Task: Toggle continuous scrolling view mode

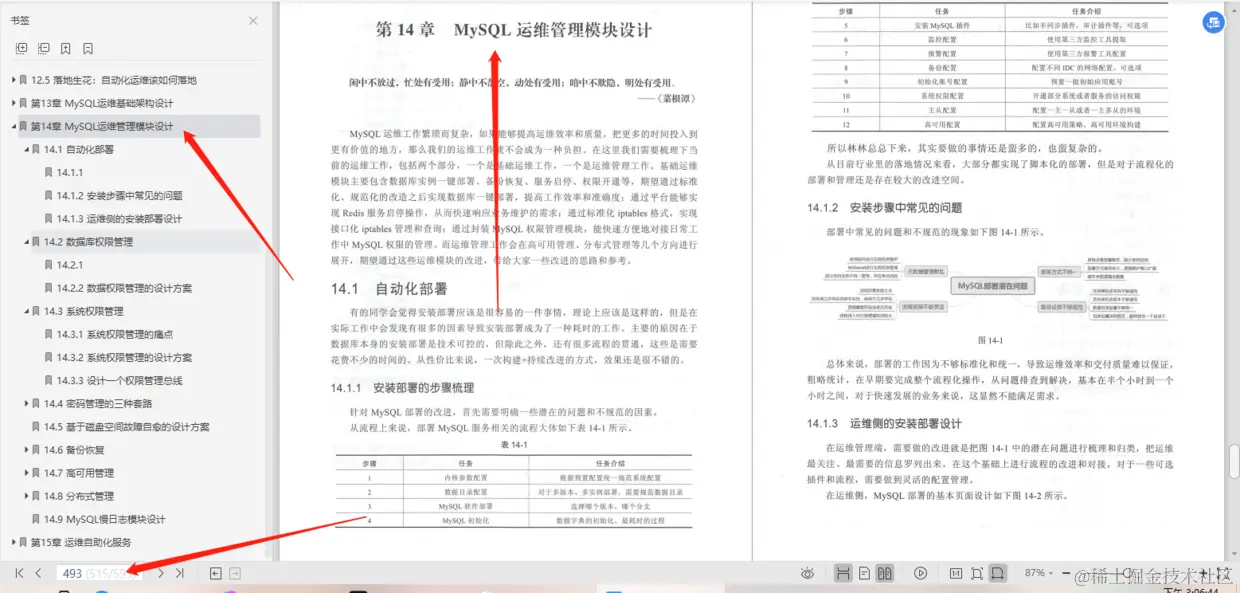Action: tap(843, 573)
